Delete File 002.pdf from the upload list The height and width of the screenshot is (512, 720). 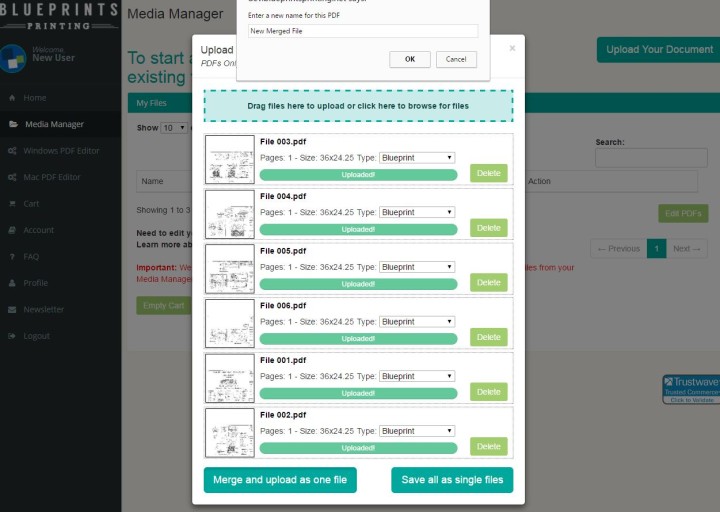[x=489, y=446]
